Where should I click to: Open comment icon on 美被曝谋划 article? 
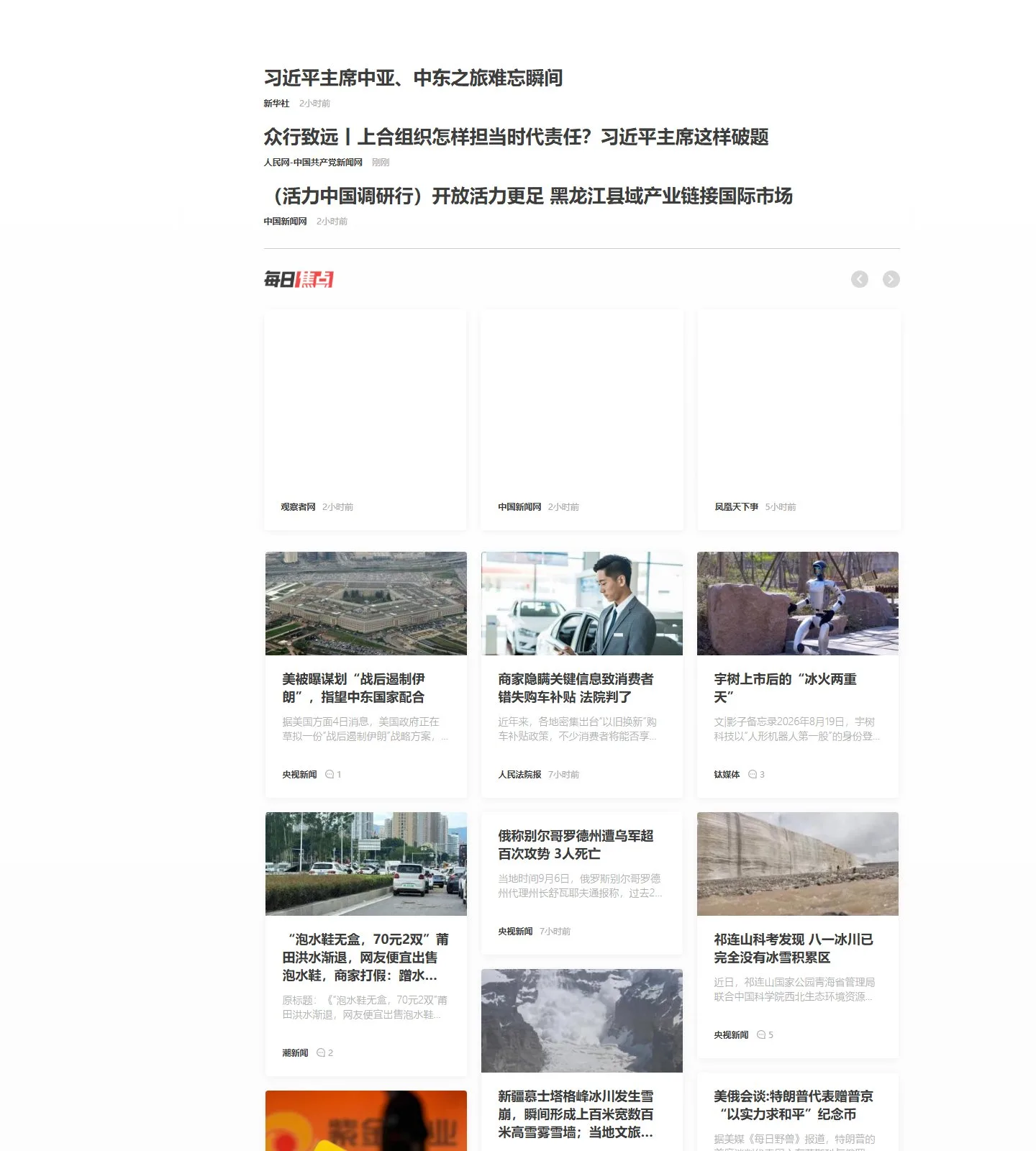[x=330, y=775]
